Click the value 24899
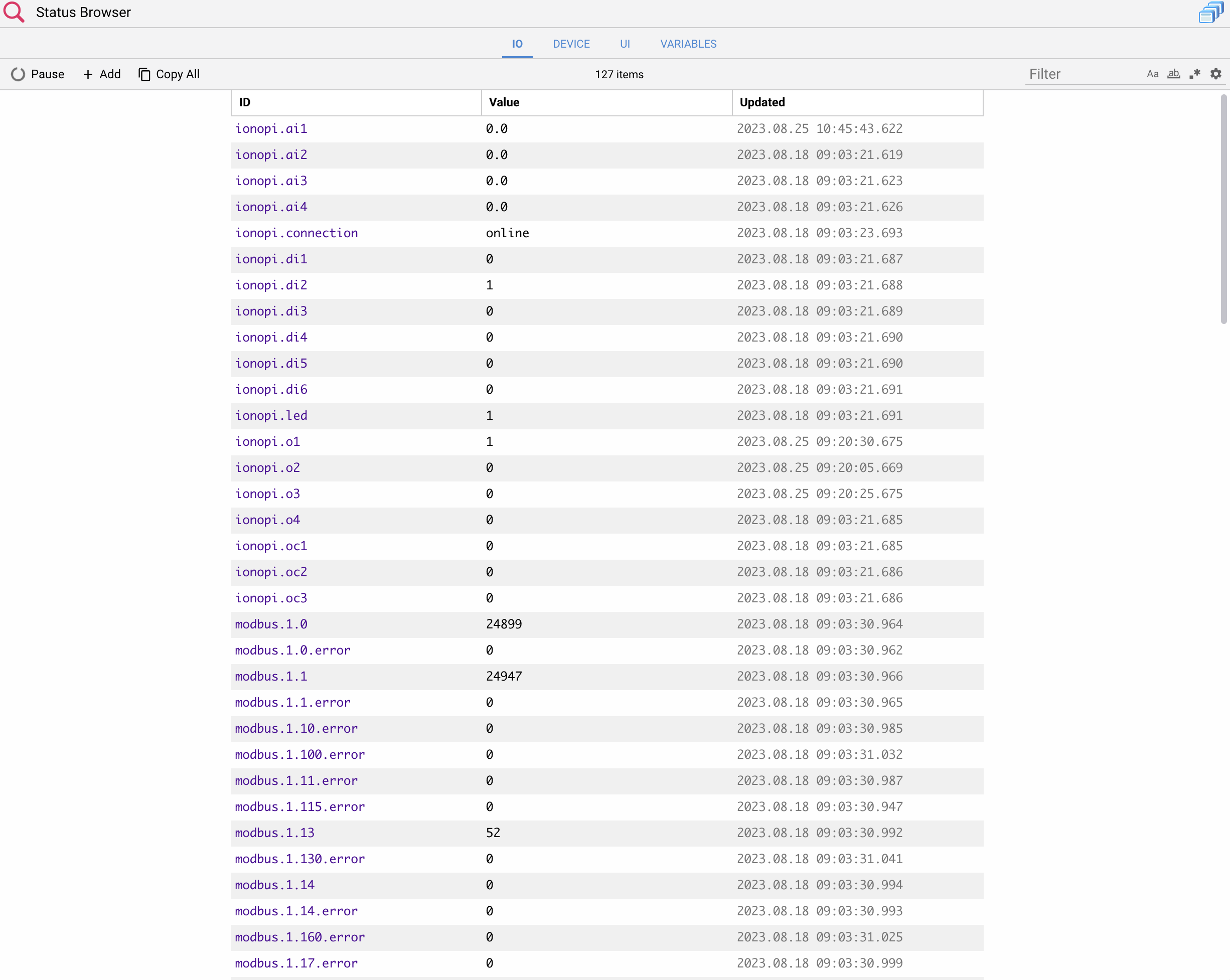Screen dimensions: 1230x980 [504, 624]
